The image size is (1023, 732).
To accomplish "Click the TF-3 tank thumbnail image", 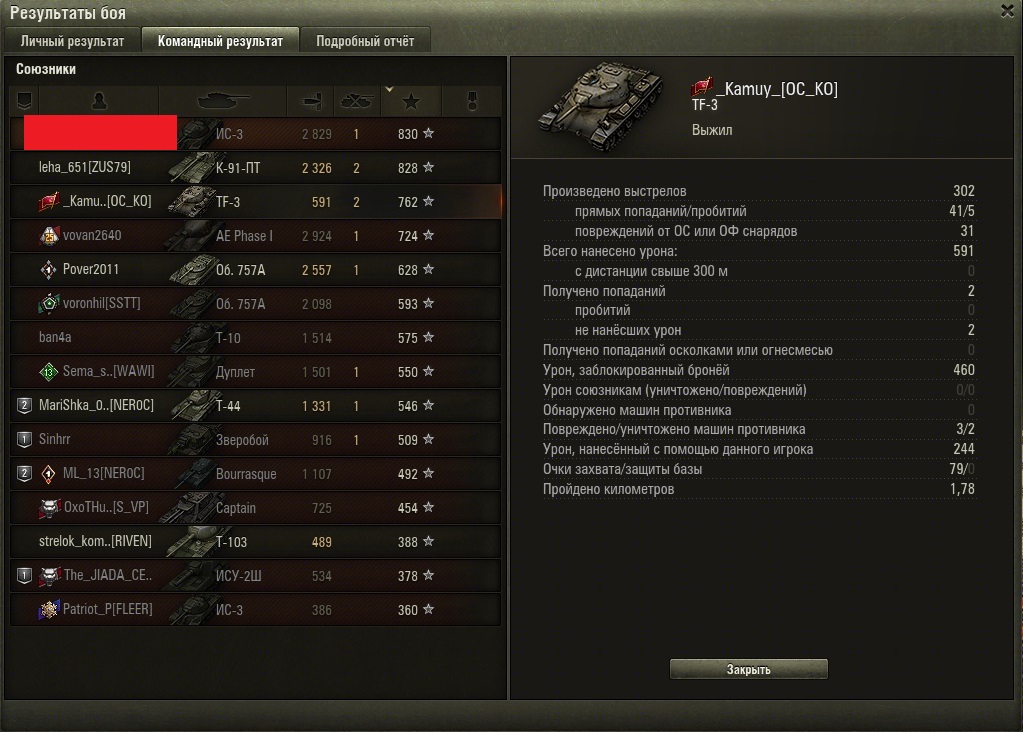I will click(x=602, y=104).
